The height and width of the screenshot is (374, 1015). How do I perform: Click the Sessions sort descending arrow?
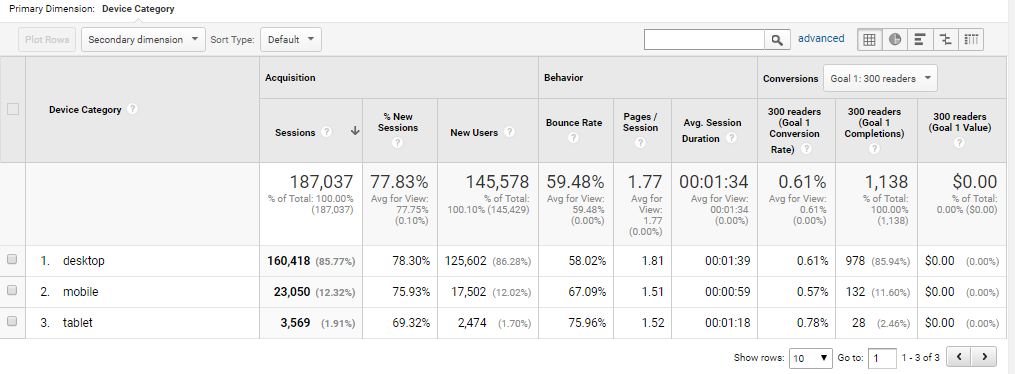click(355, 131)
